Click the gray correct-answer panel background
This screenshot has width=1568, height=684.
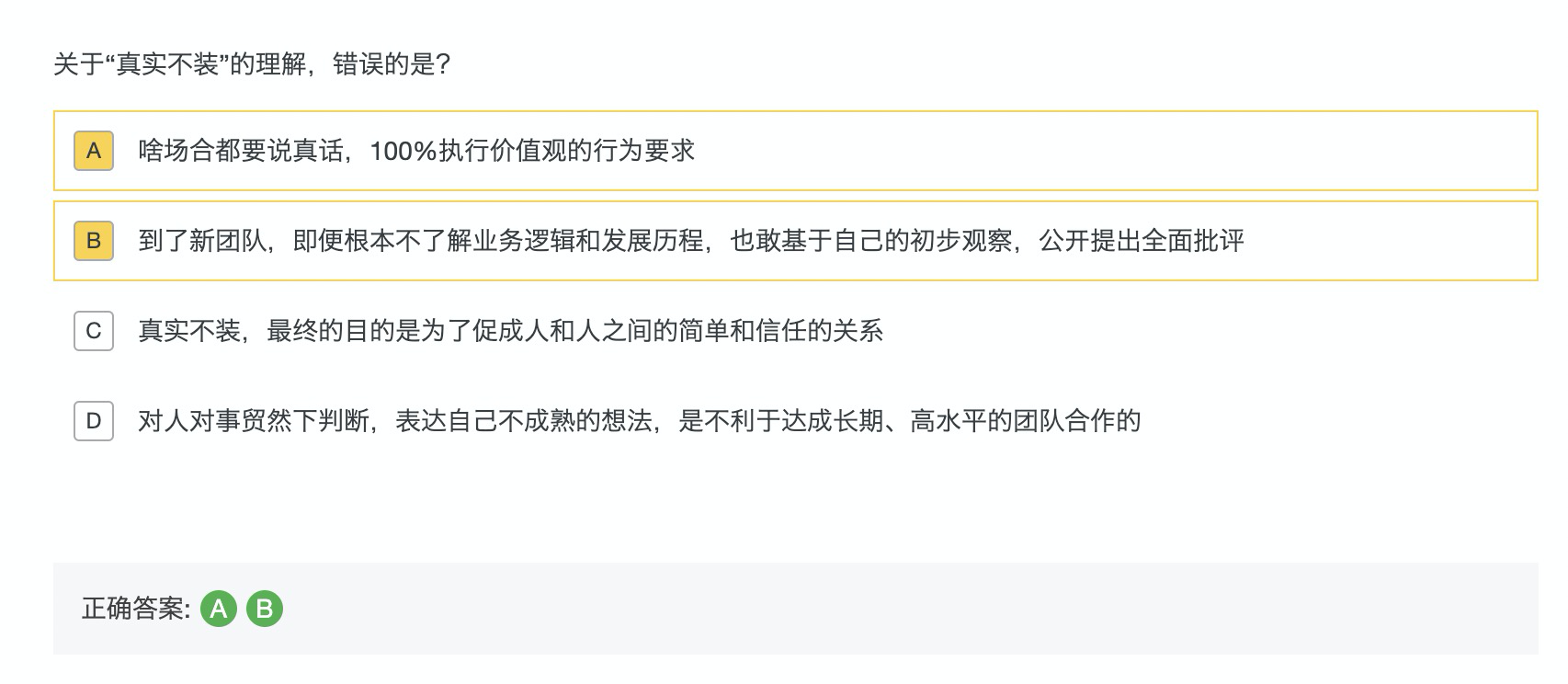point(910,609)
